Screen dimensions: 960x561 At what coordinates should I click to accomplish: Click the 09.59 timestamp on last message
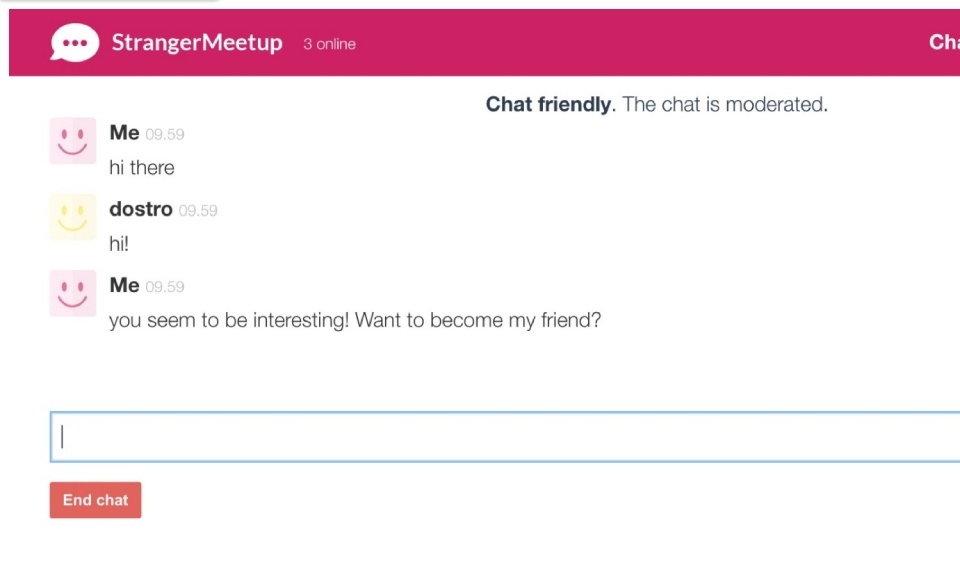pyautogui.click(x=165, y=287)
